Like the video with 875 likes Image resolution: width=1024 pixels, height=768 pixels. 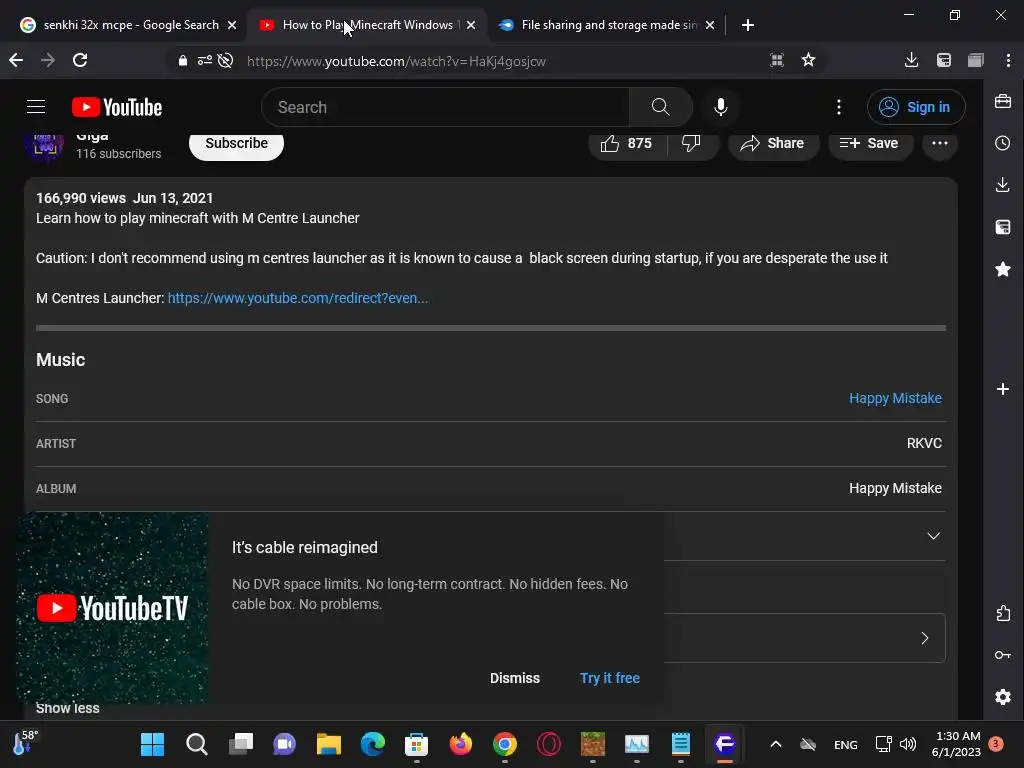[x=627, y=143]
